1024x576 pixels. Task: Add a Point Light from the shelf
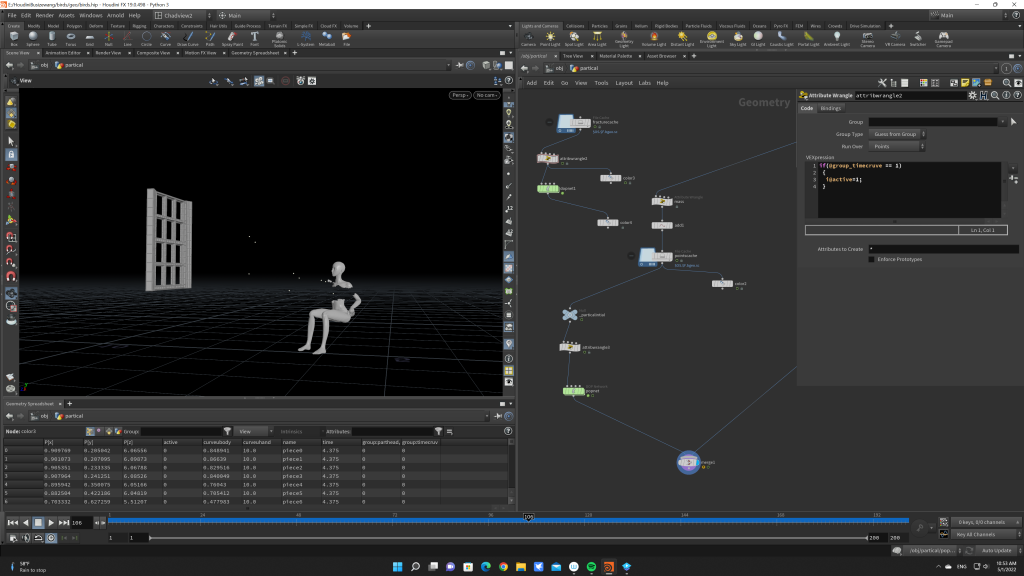tap(550, 38)
